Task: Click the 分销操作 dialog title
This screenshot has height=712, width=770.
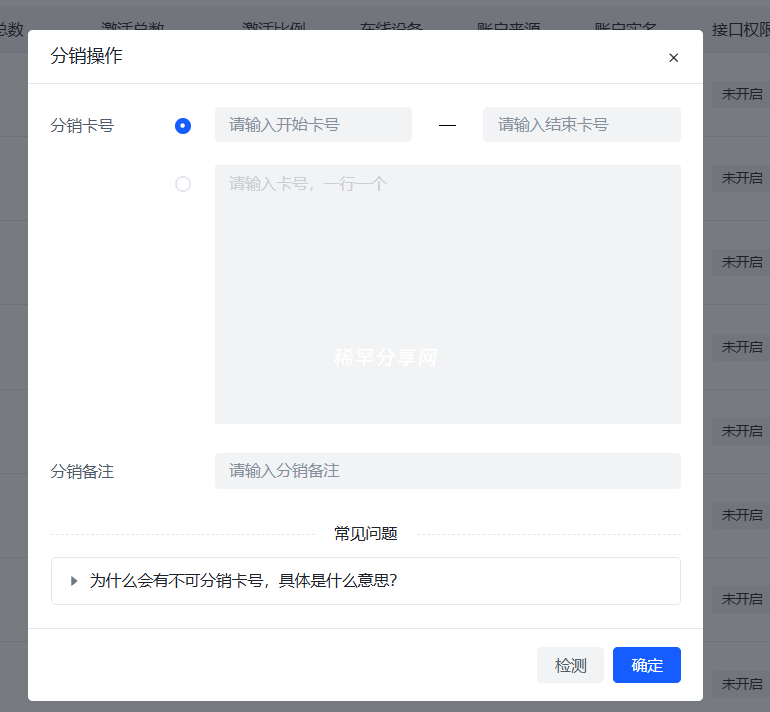Action: (87, 56)
